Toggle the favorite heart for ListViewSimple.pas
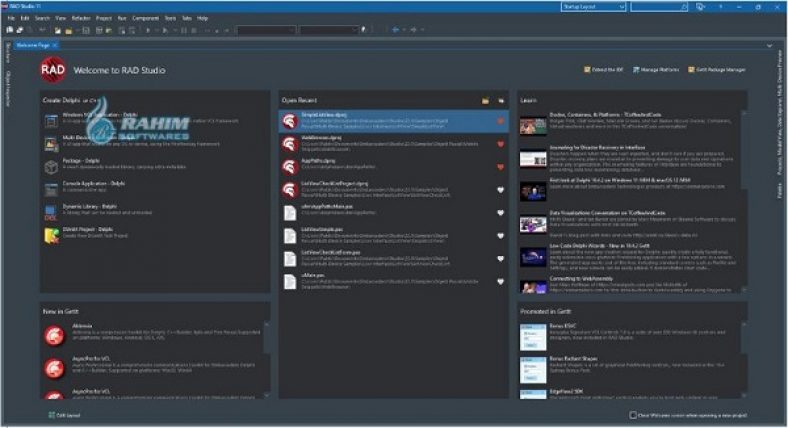 click(x=500, y=236)
